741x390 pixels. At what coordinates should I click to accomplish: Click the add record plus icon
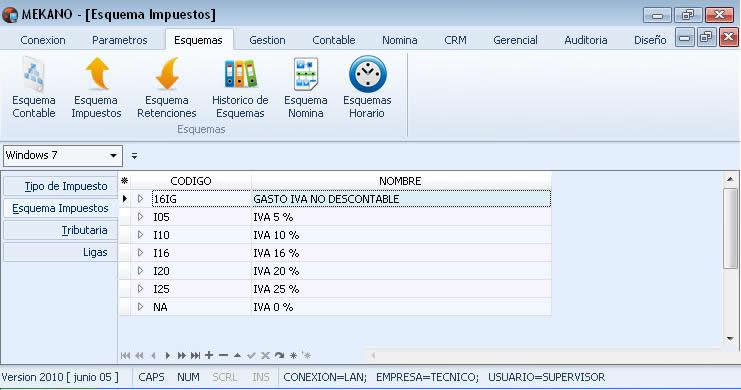pos(209,355)
